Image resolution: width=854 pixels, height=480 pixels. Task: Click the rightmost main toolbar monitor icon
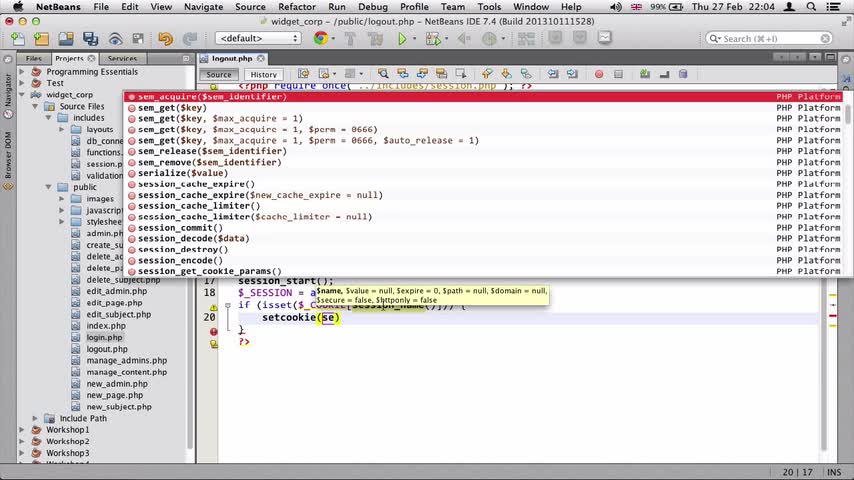coord(605,38)
